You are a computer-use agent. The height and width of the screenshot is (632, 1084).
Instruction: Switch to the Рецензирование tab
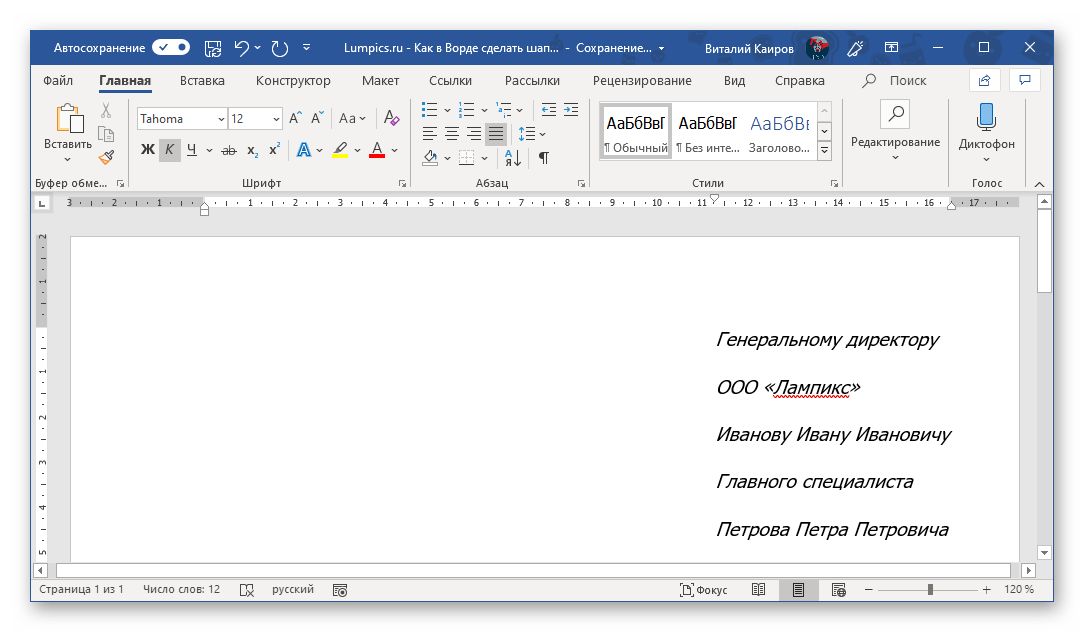[641, 81]
